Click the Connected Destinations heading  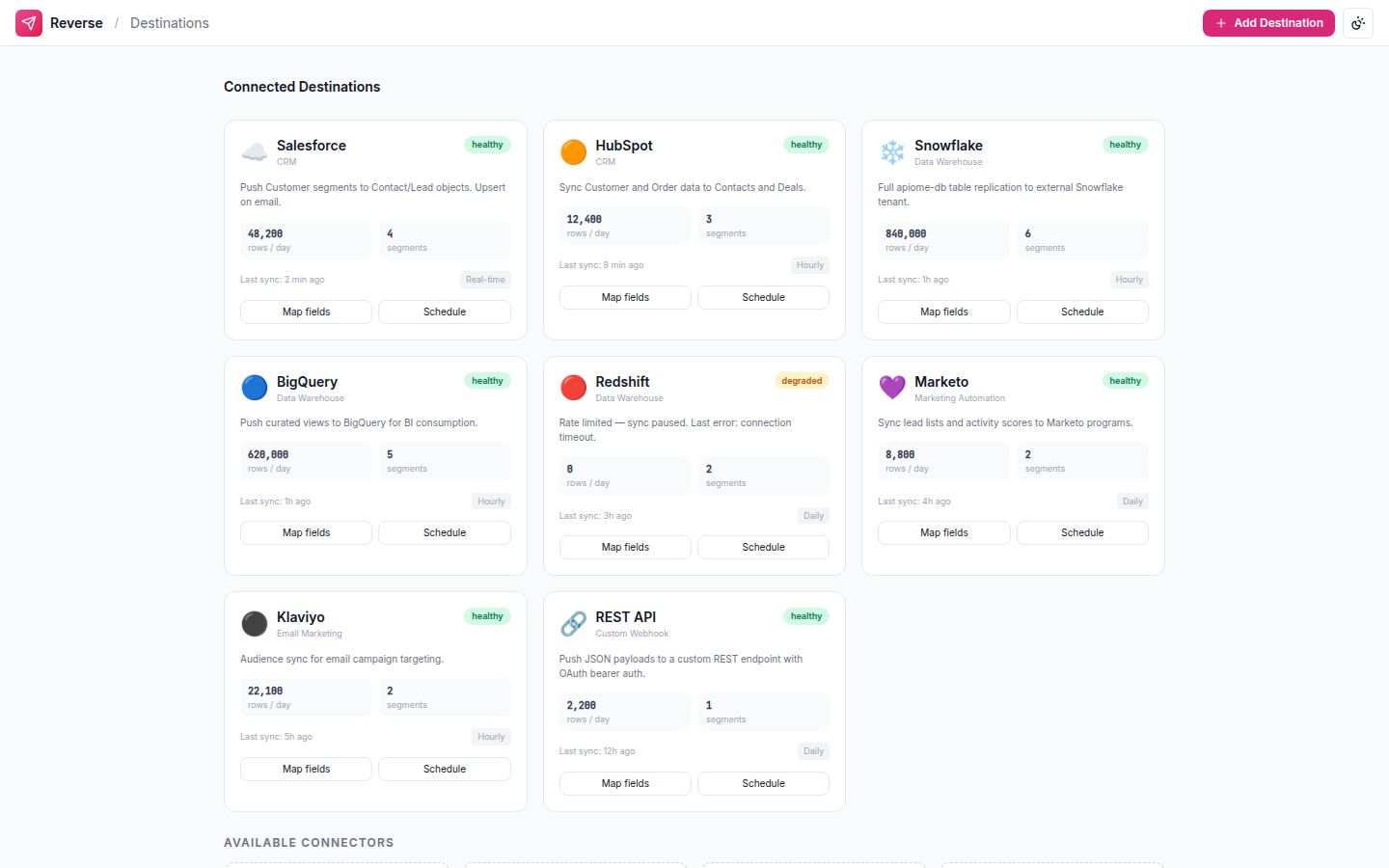coord(302,87)
